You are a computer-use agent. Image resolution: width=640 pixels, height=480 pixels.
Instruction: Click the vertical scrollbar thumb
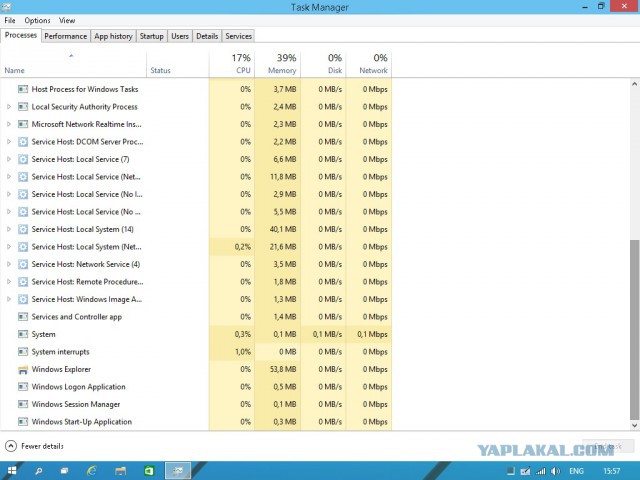[634, 330]
